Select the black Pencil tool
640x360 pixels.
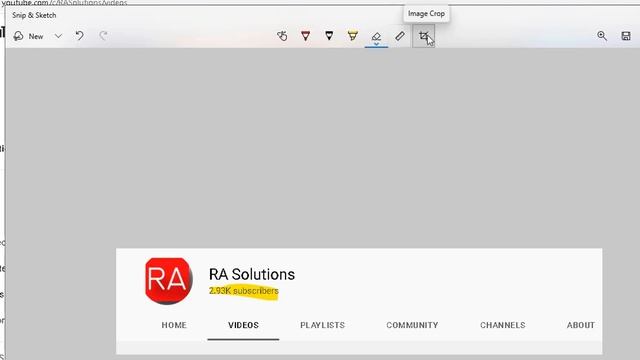[x=329, y=36]
